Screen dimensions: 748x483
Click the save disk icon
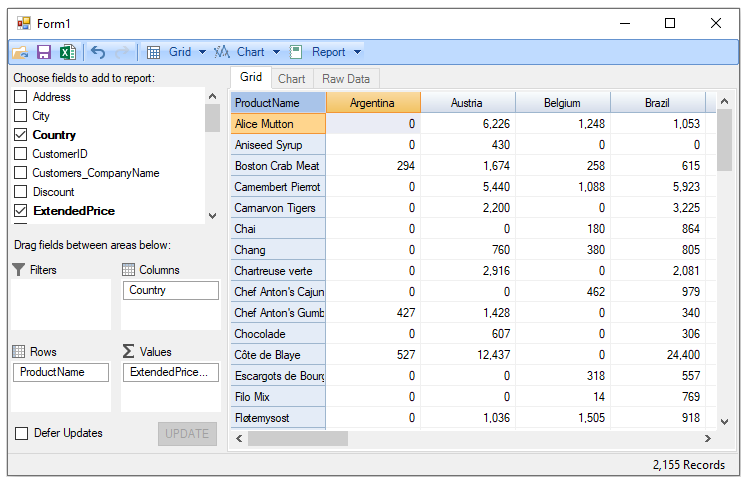click(x=44, y=52)
